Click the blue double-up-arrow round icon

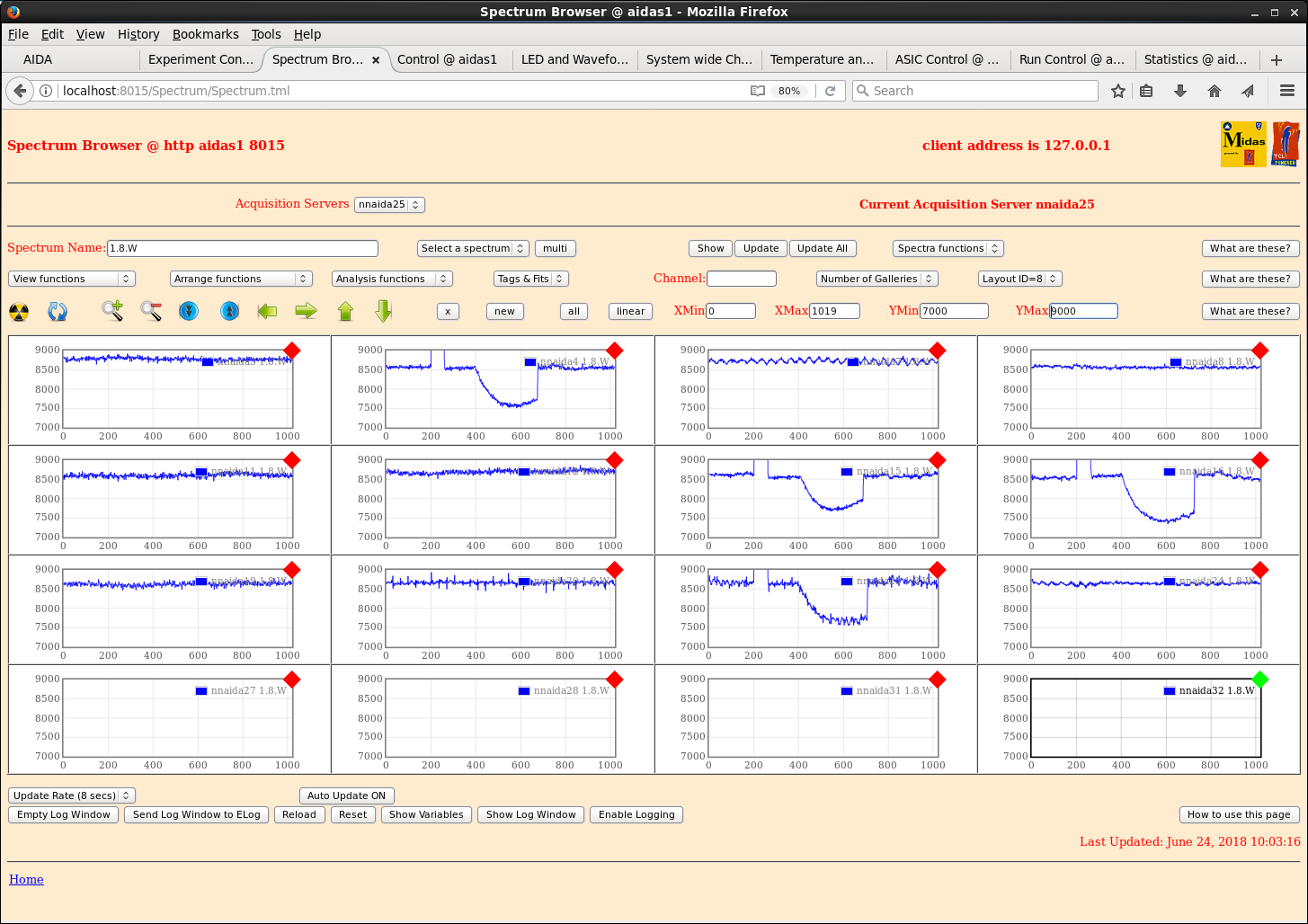pos(230,311)
